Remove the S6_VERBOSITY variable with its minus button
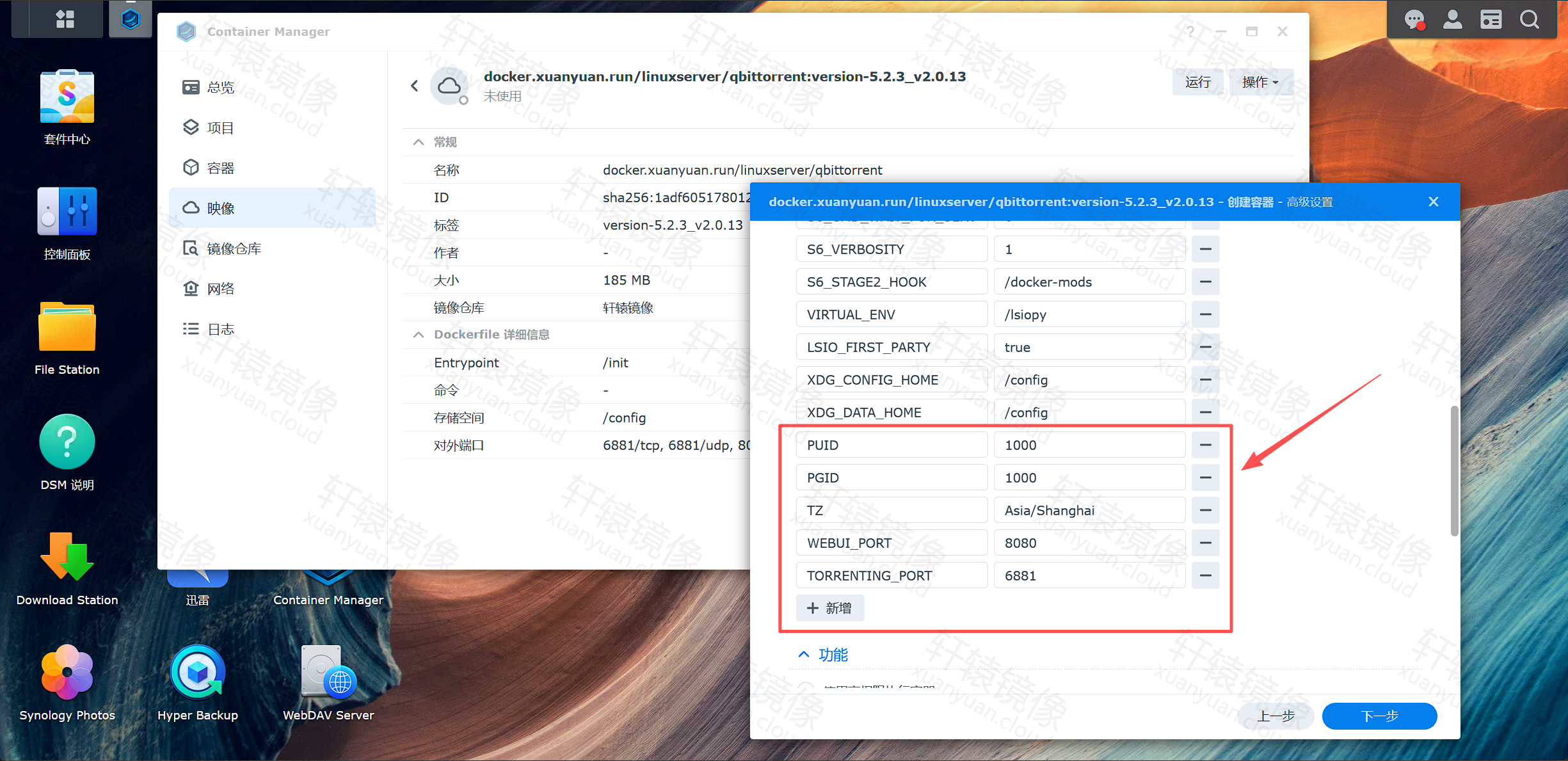Viewport: 1568px width, 761px height. [1205, 249]
